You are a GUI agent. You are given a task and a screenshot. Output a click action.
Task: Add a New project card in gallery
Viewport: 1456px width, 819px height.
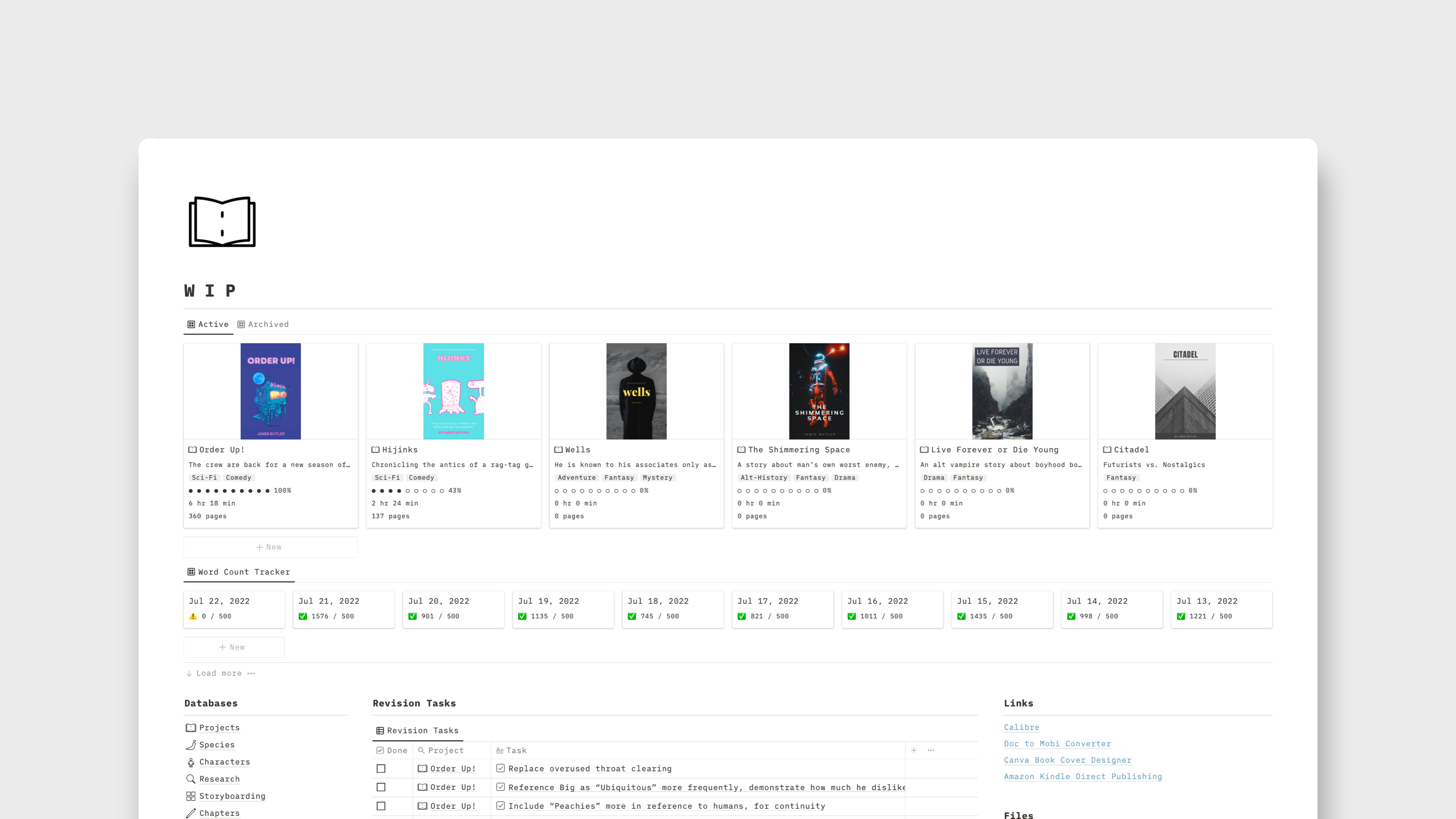pos(270,546)
